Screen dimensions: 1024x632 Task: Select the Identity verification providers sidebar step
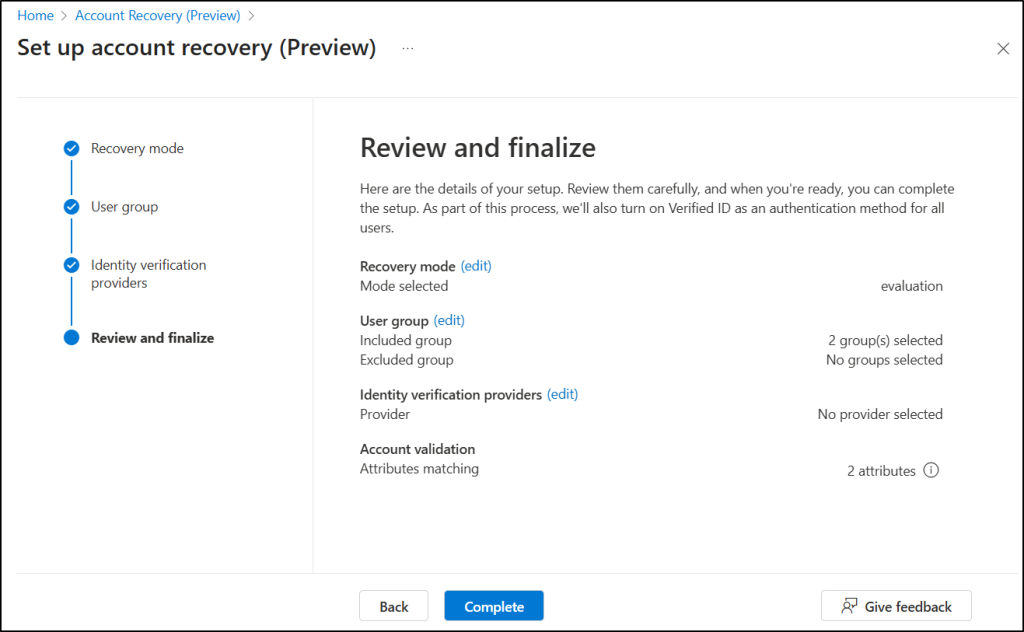(x=150, y=274)
